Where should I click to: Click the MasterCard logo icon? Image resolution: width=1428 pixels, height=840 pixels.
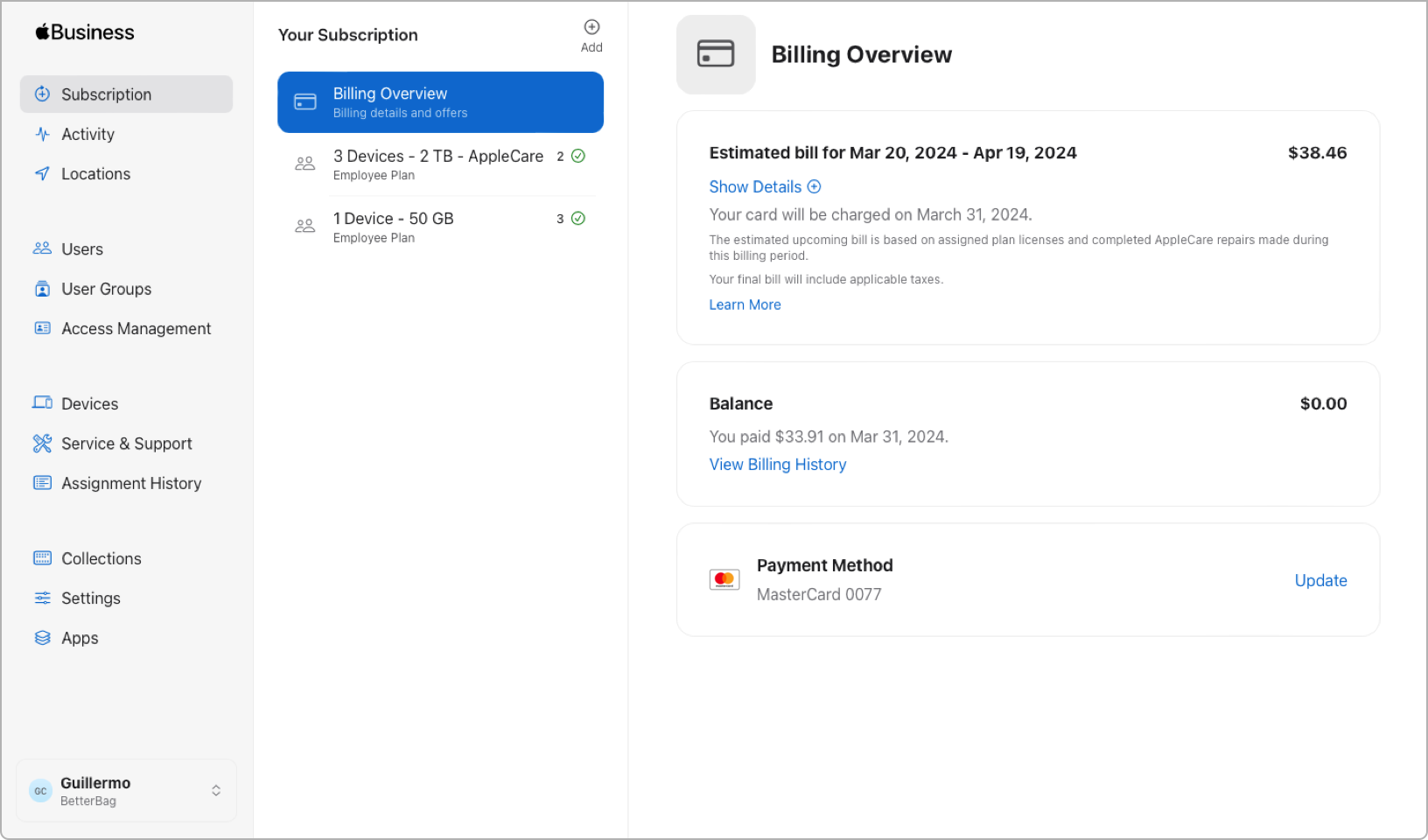(724, 579)
